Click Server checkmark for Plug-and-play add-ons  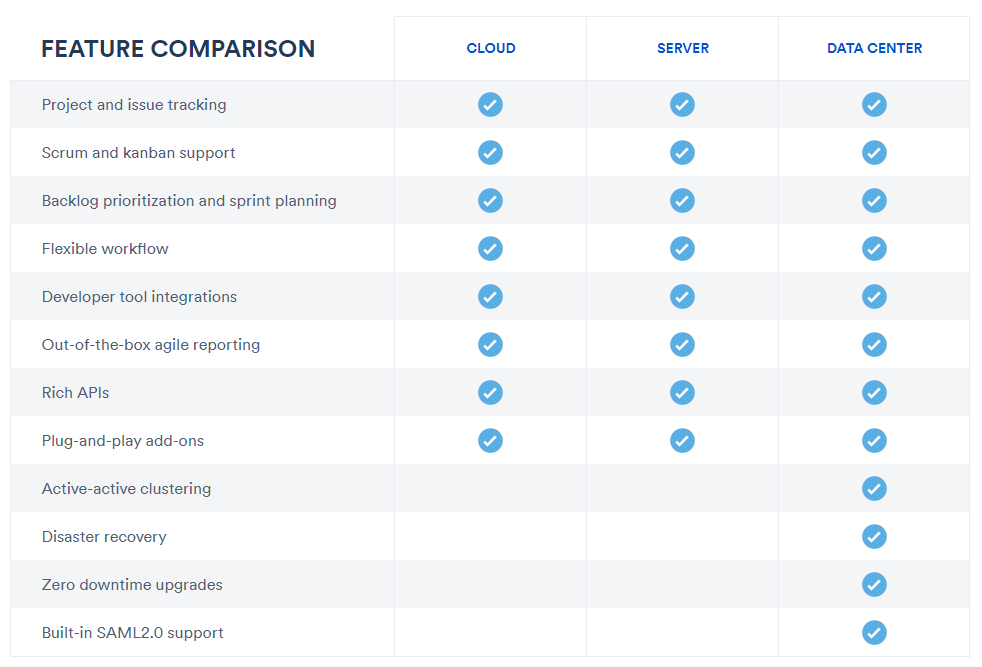tap(682, 440)
